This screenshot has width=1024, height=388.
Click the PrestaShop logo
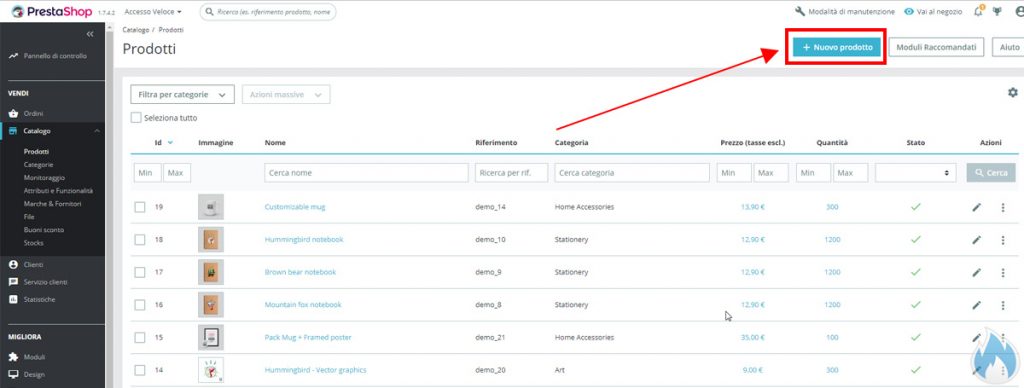pos(52,12)
